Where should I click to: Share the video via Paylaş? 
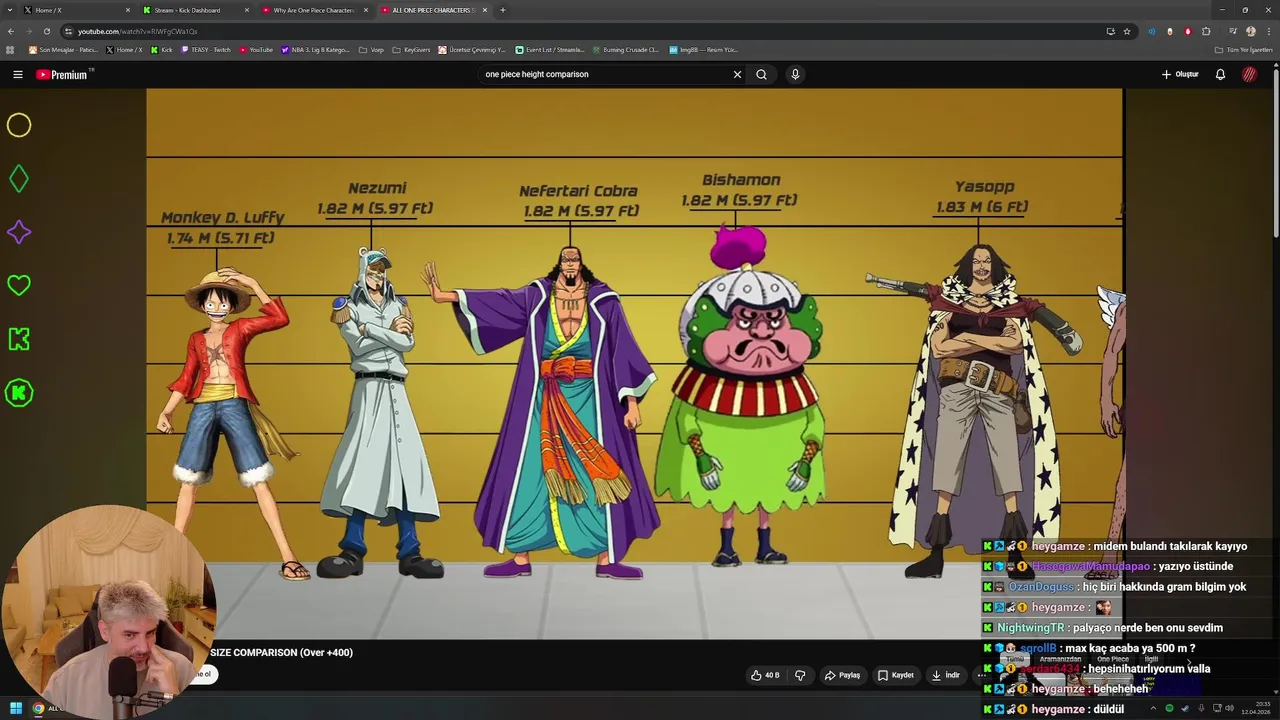[x=842, y=675]
